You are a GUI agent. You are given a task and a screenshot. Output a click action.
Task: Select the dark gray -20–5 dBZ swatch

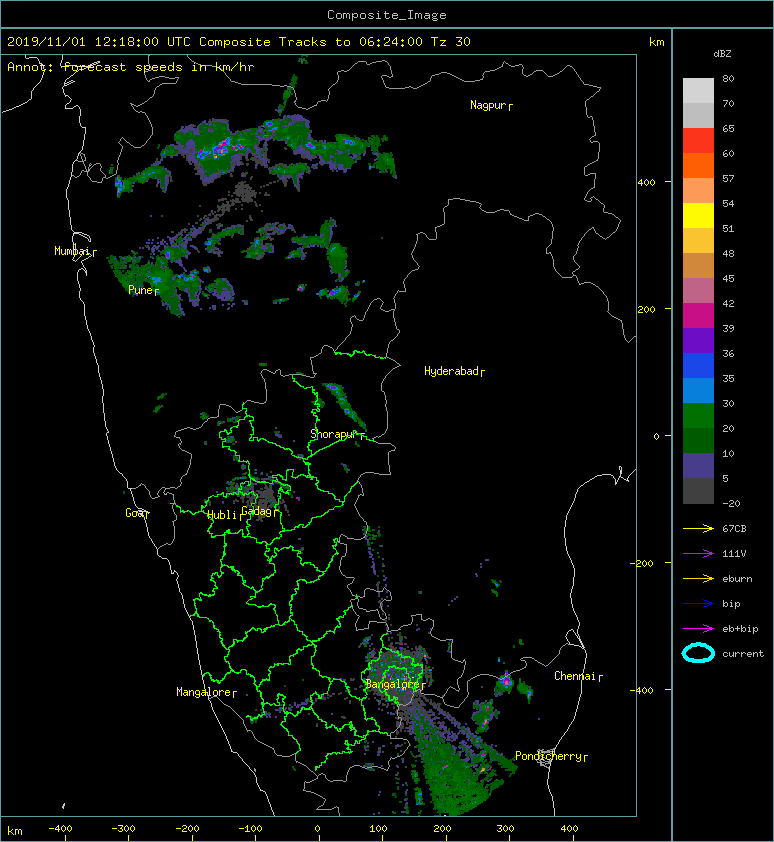(x=698, y=490)
